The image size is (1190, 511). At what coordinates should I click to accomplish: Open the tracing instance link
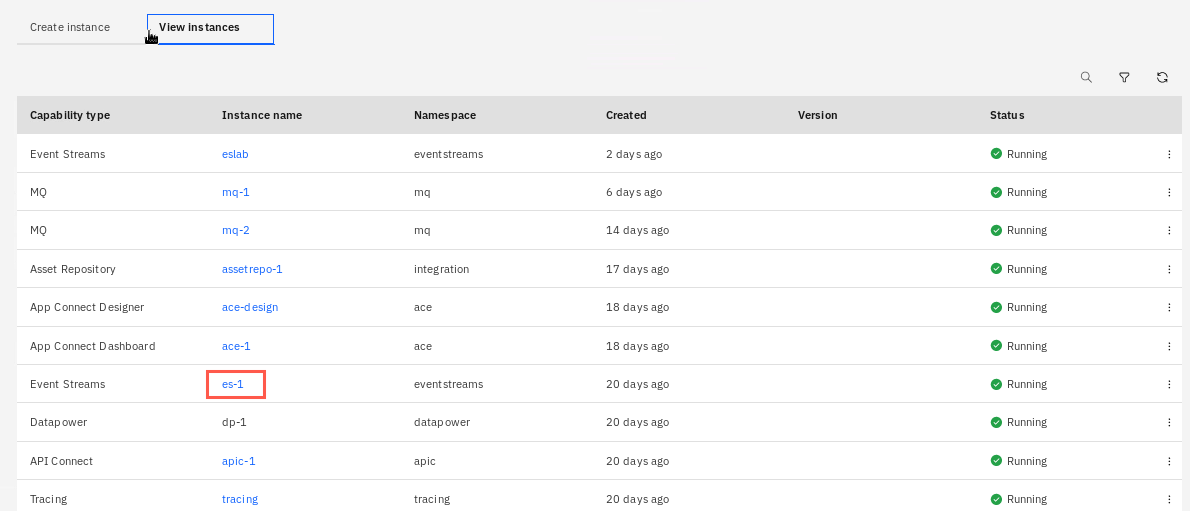[x=240, y=500]
